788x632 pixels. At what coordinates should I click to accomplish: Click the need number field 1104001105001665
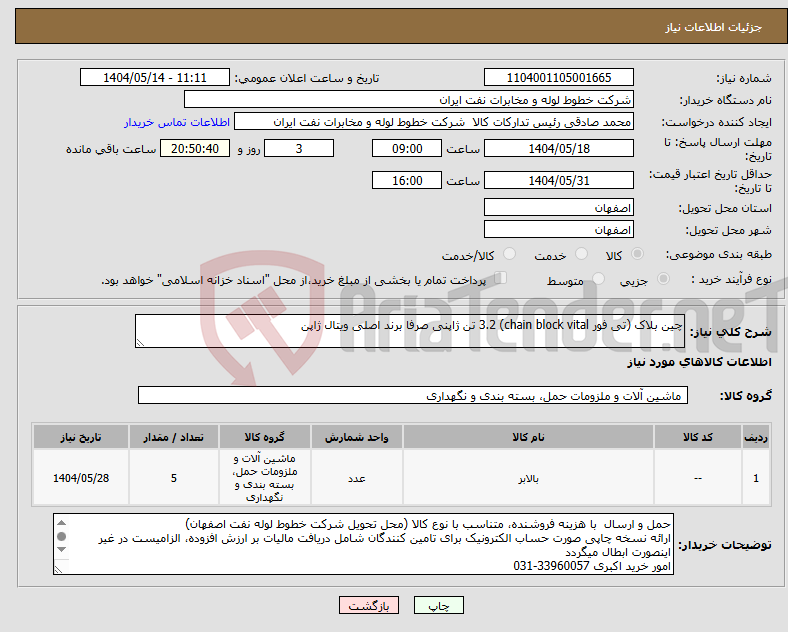[x=558, y=77]
